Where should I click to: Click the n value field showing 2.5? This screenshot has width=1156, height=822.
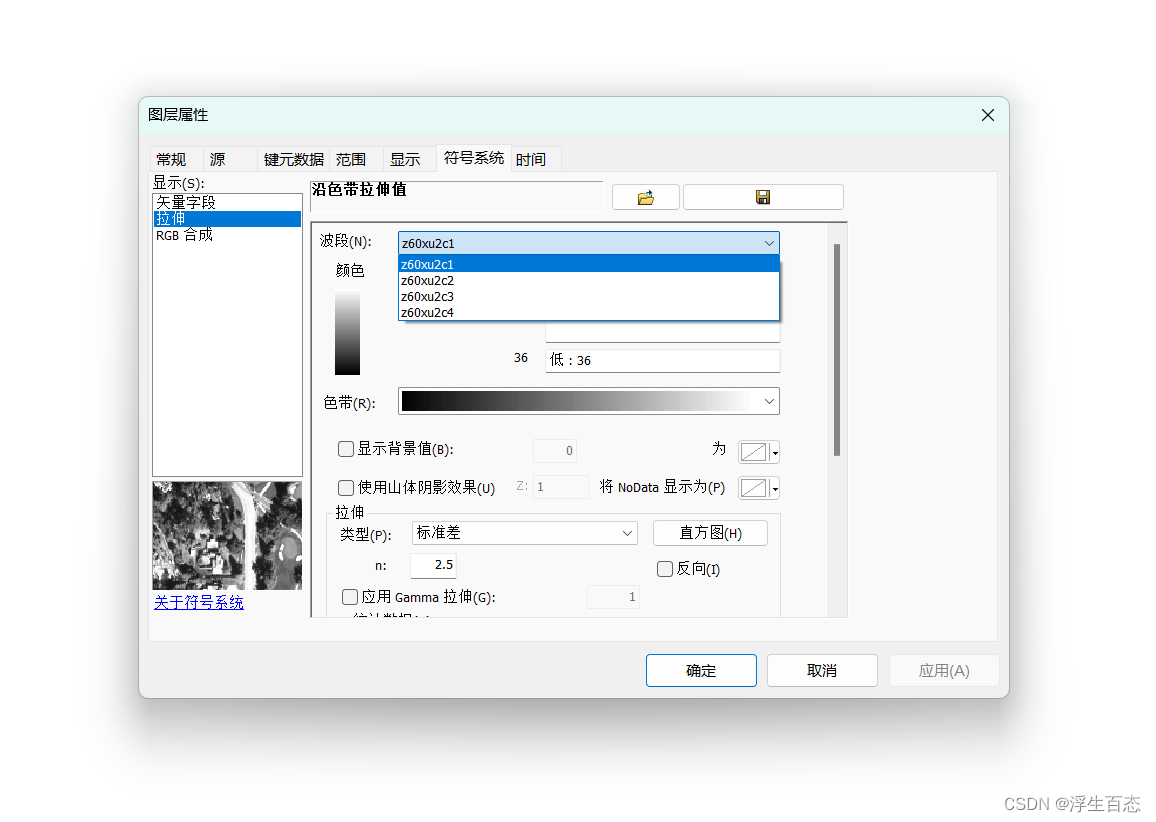pyautogui.click(x=434, y=565)
